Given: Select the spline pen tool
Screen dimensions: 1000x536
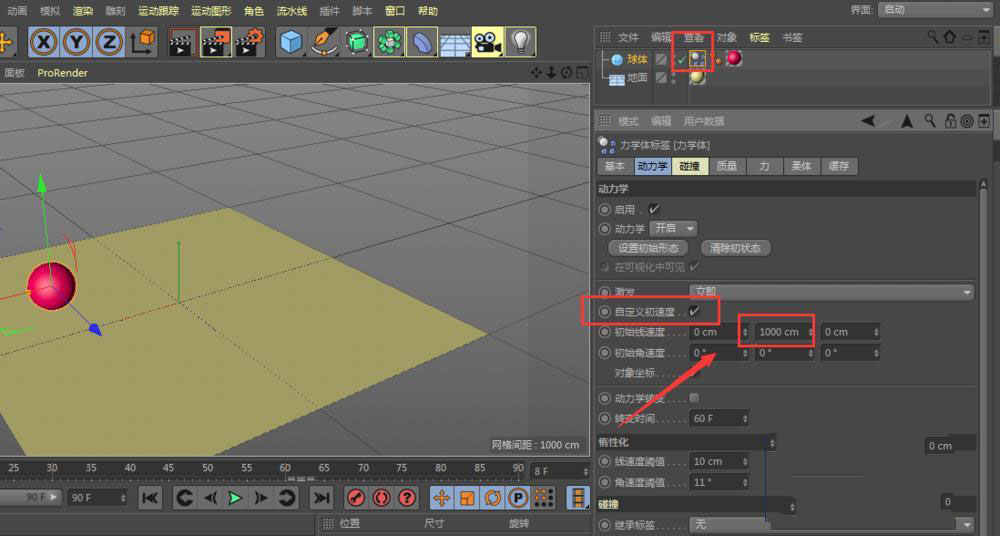Looking at the screenshot, I should click(x=324, y=42).
